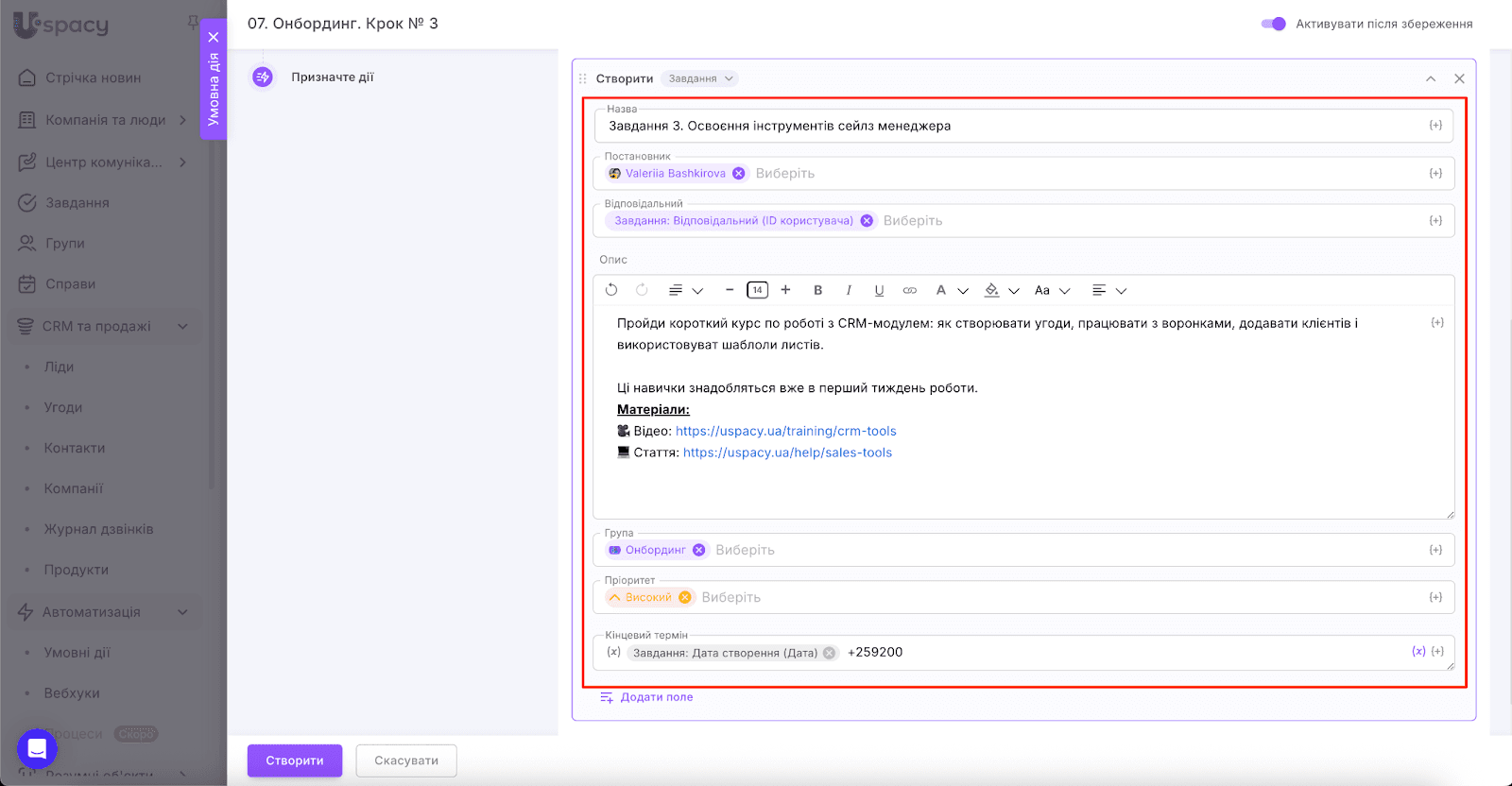Image resolution: width=1512 pixels, height=786 pixels.
Task: Remove the Дата створення chip
Action: pos(829,652)
